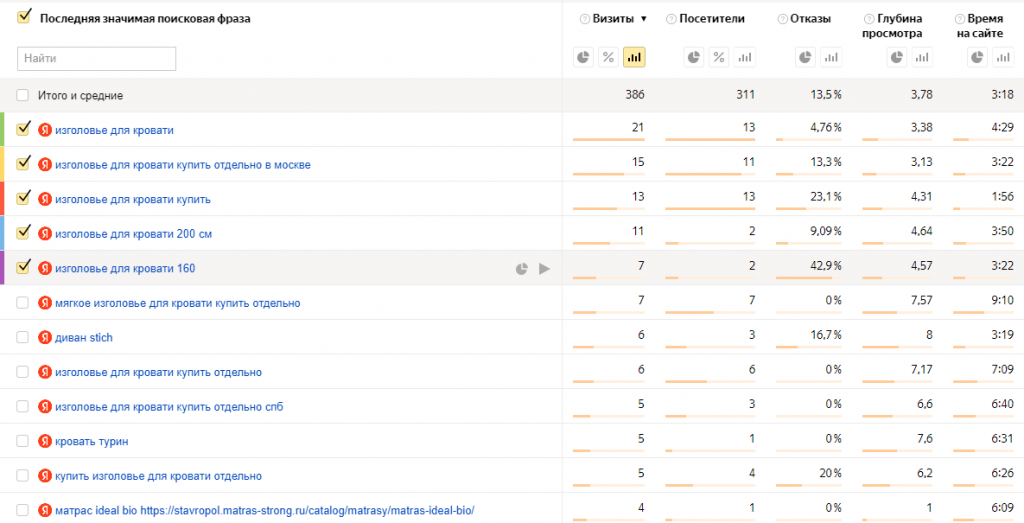The width and height of the screenshot is (1024, 523).
Task: Select bar chart view under Визиты
Action: [x=633, y=57]
